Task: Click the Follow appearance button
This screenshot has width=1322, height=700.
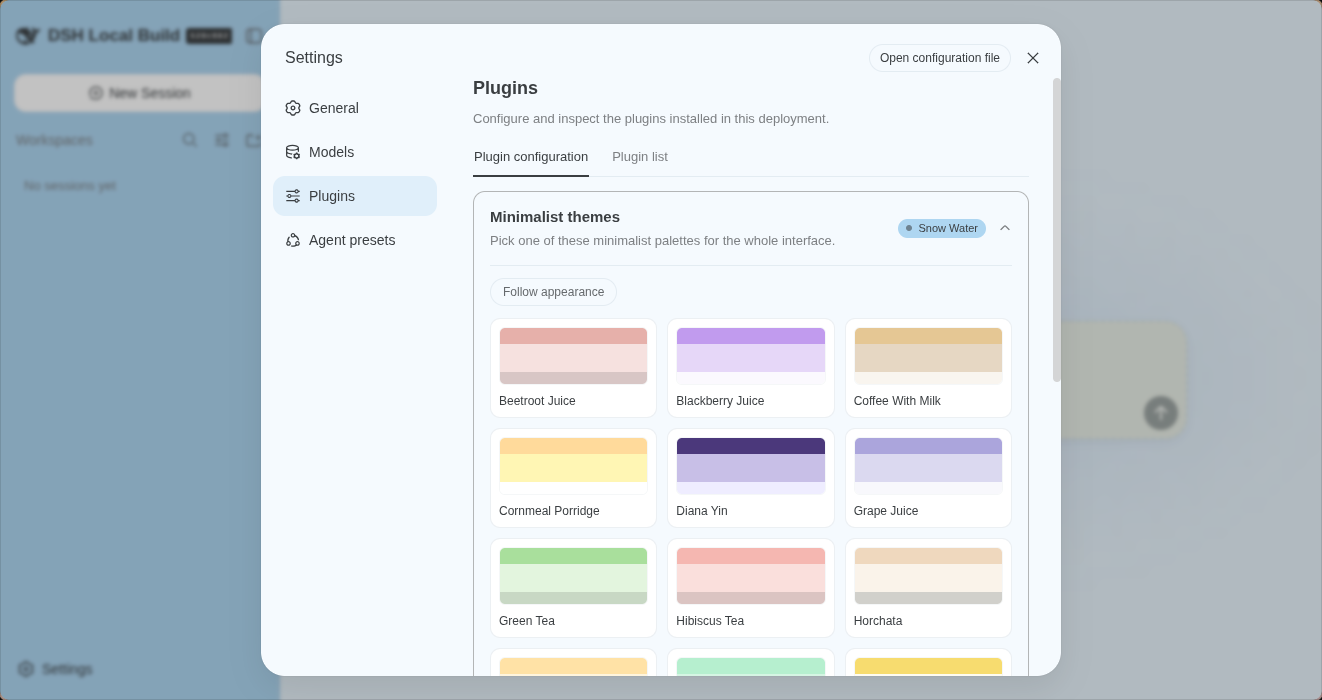Action: tap(553, 292)
